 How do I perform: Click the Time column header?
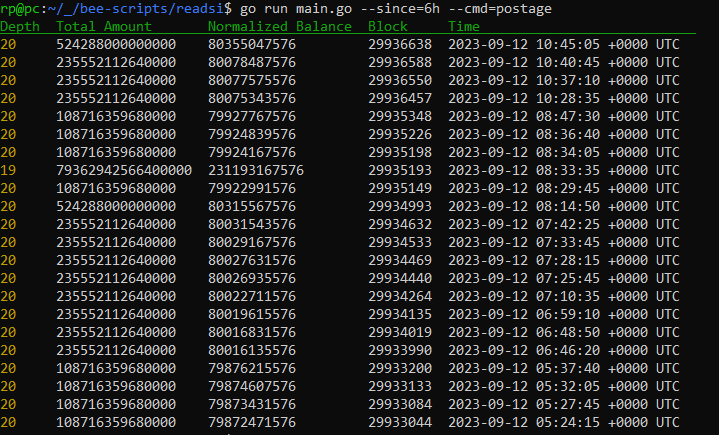(x=464, y=27)
